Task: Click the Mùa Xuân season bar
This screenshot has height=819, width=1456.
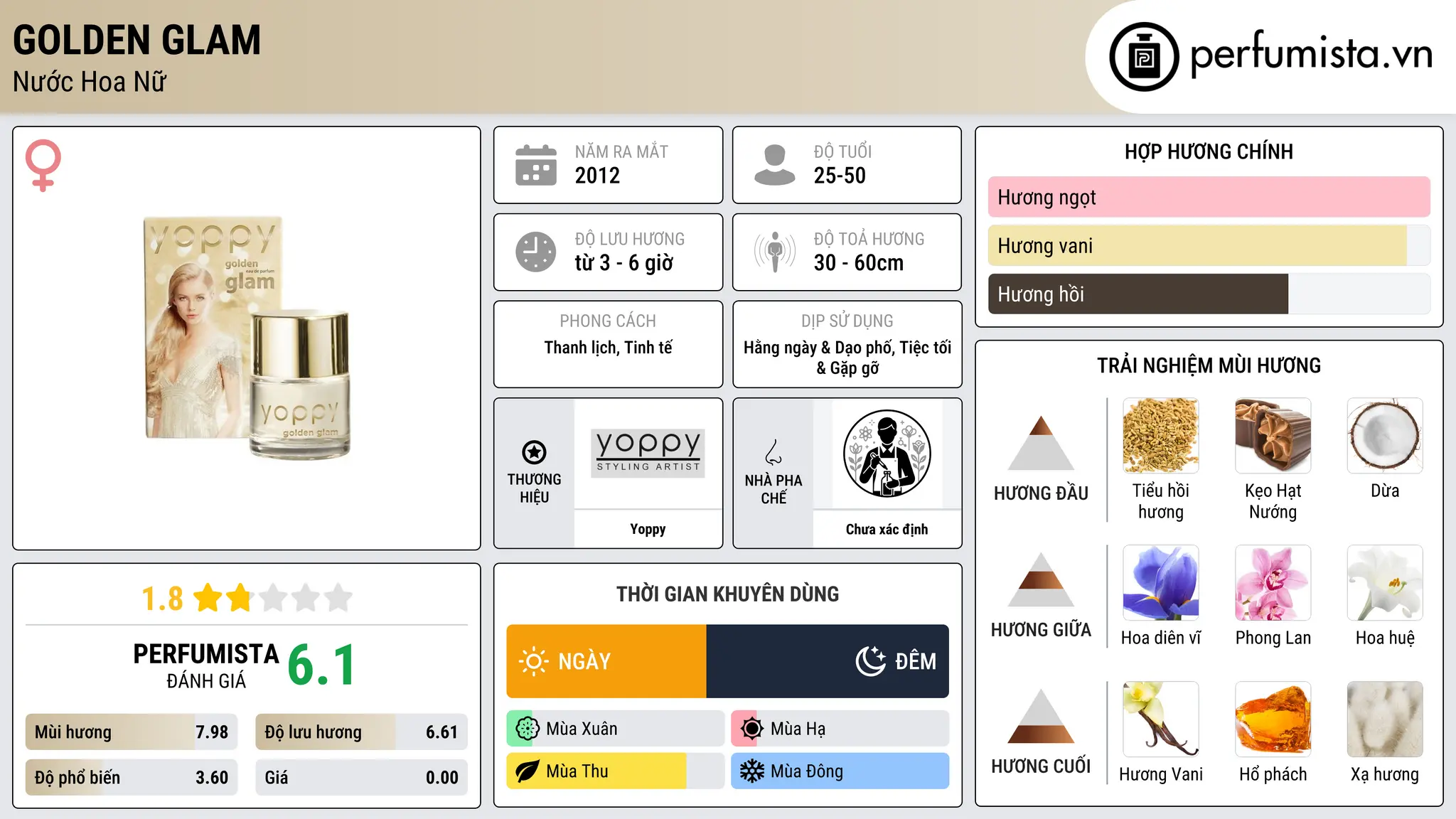Action: pyautogui.click(x=616, y=729)
